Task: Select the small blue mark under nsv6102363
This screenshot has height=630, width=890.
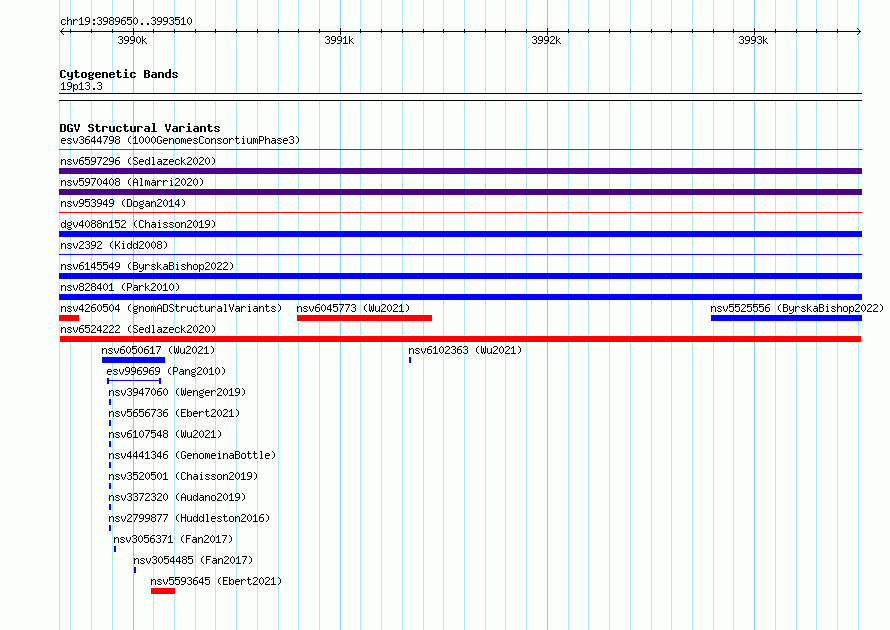Action: 410,360
